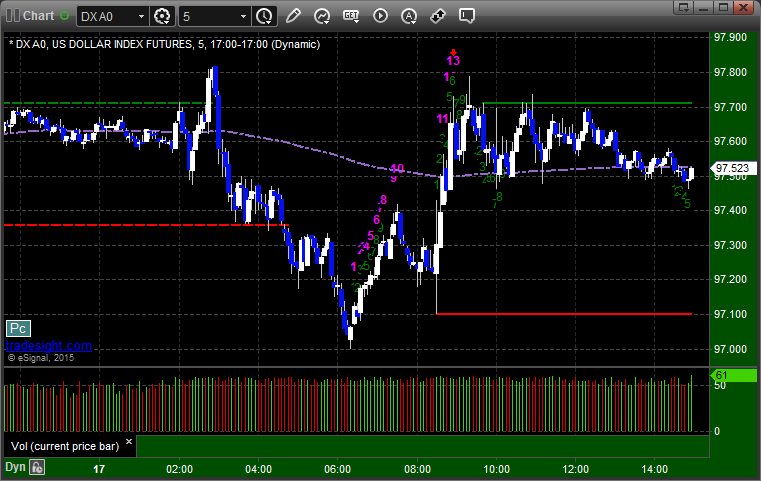Screen dimensions: 761x481
Task: Click the 97.100 price axis label
Action: click(x=730, y=315)
